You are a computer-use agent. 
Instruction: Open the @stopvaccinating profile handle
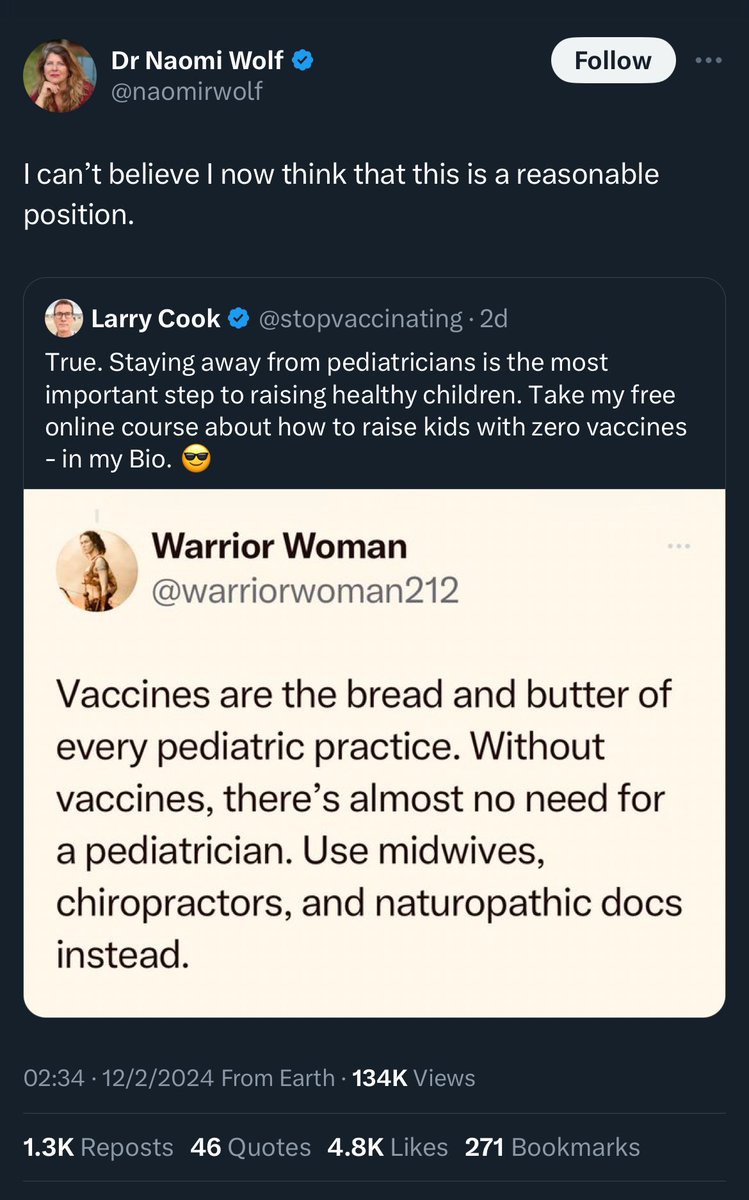tap(360, 319)
